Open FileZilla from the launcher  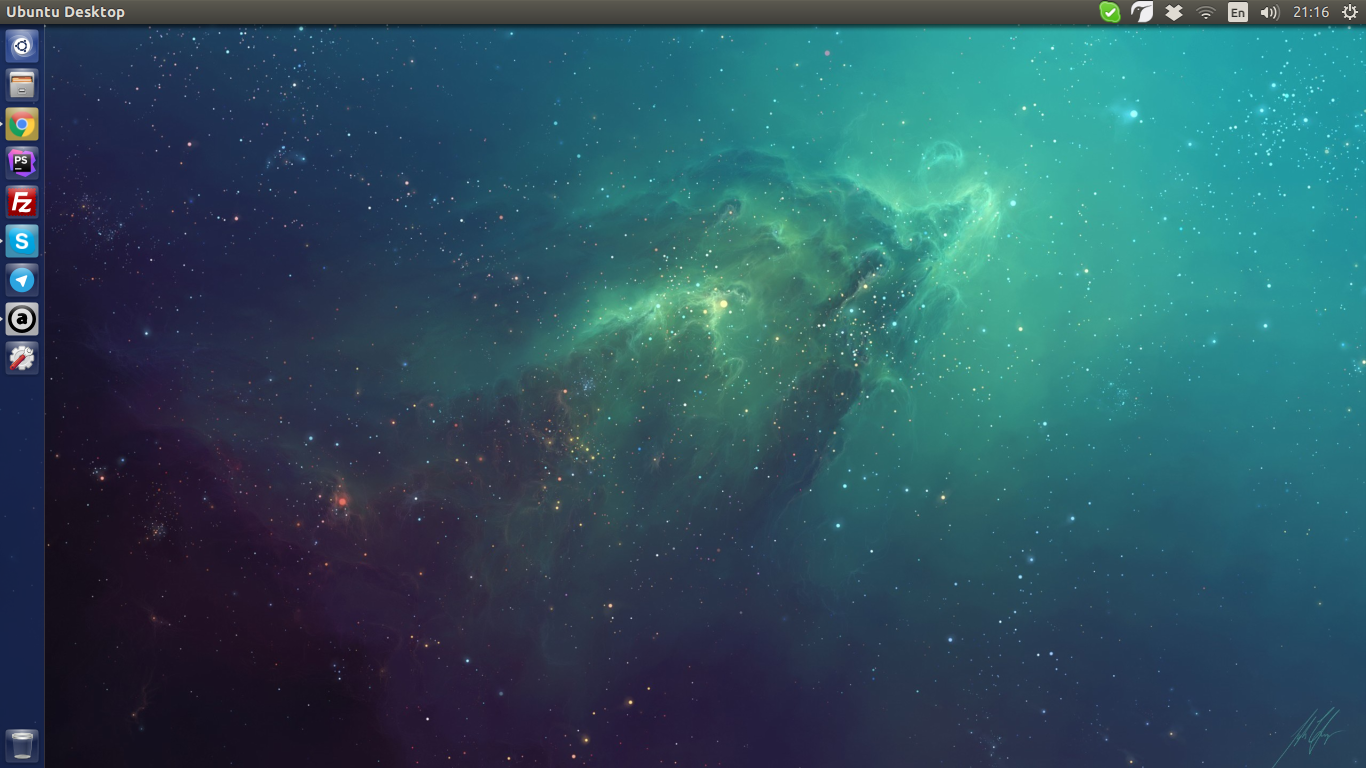coord(22,202)
